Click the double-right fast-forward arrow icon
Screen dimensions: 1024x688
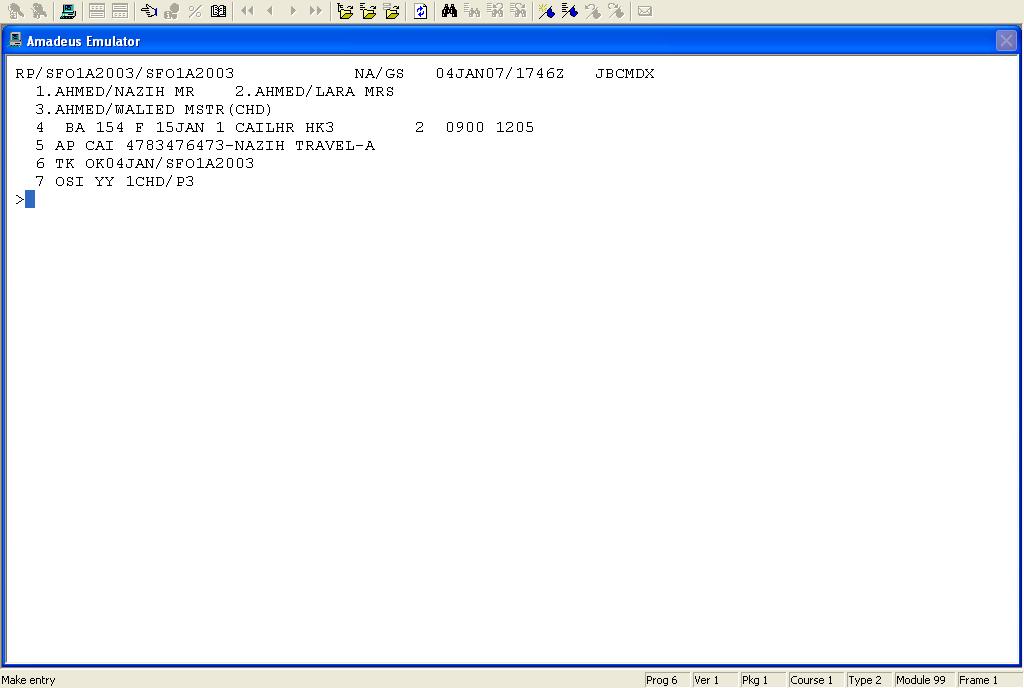point(315,11)
